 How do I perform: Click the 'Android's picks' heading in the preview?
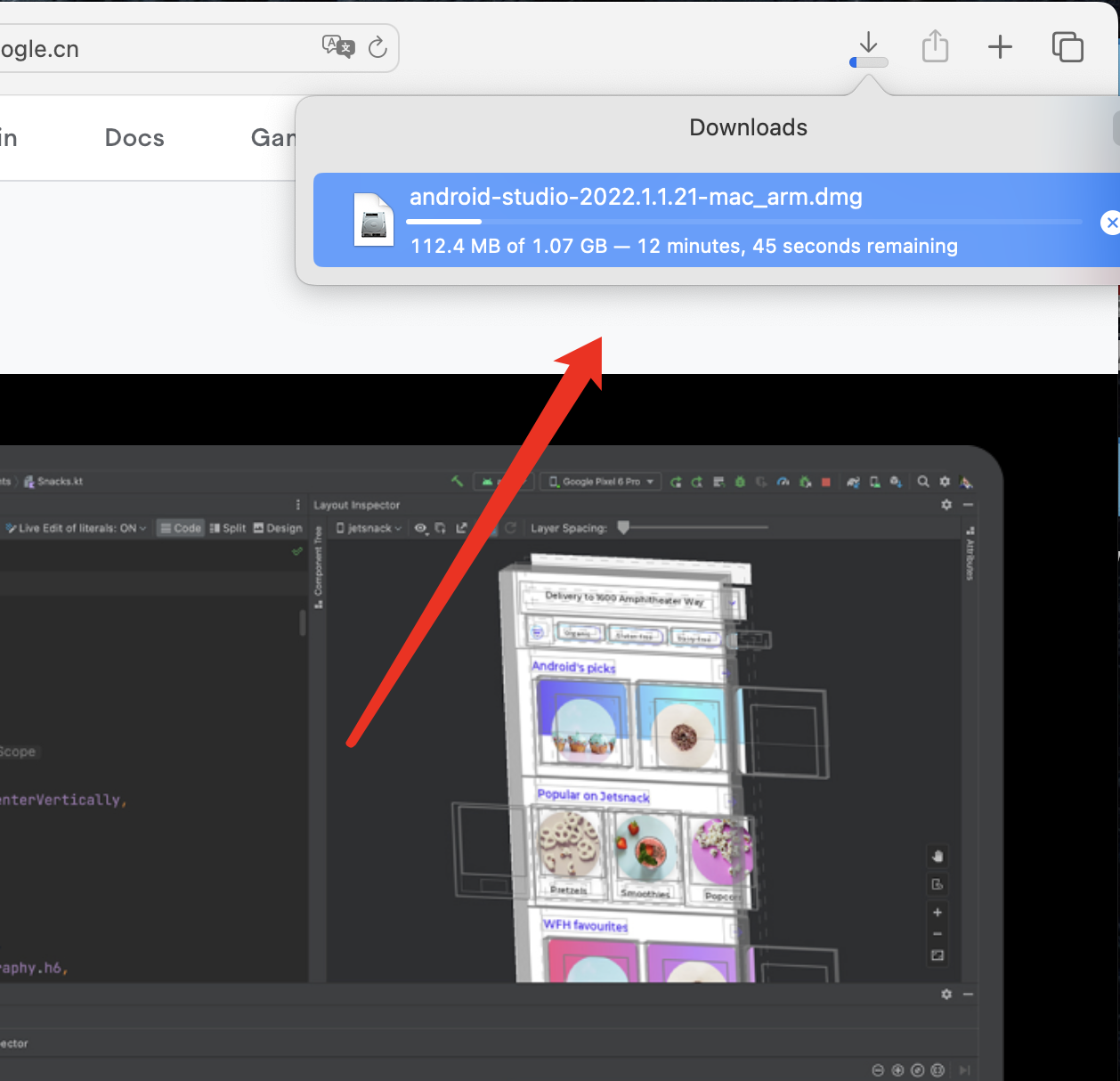pos(574,667)
